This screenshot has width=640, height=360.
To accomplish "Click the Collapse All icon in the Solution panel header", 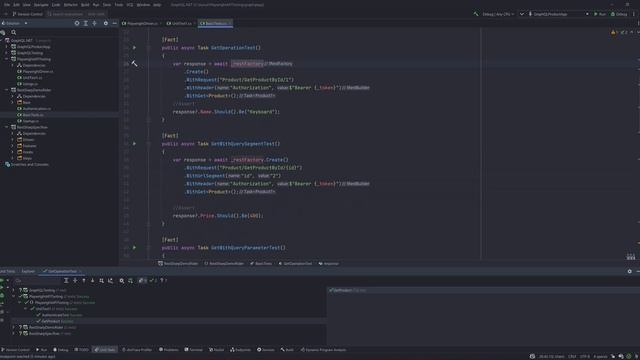I will (95, 23).
